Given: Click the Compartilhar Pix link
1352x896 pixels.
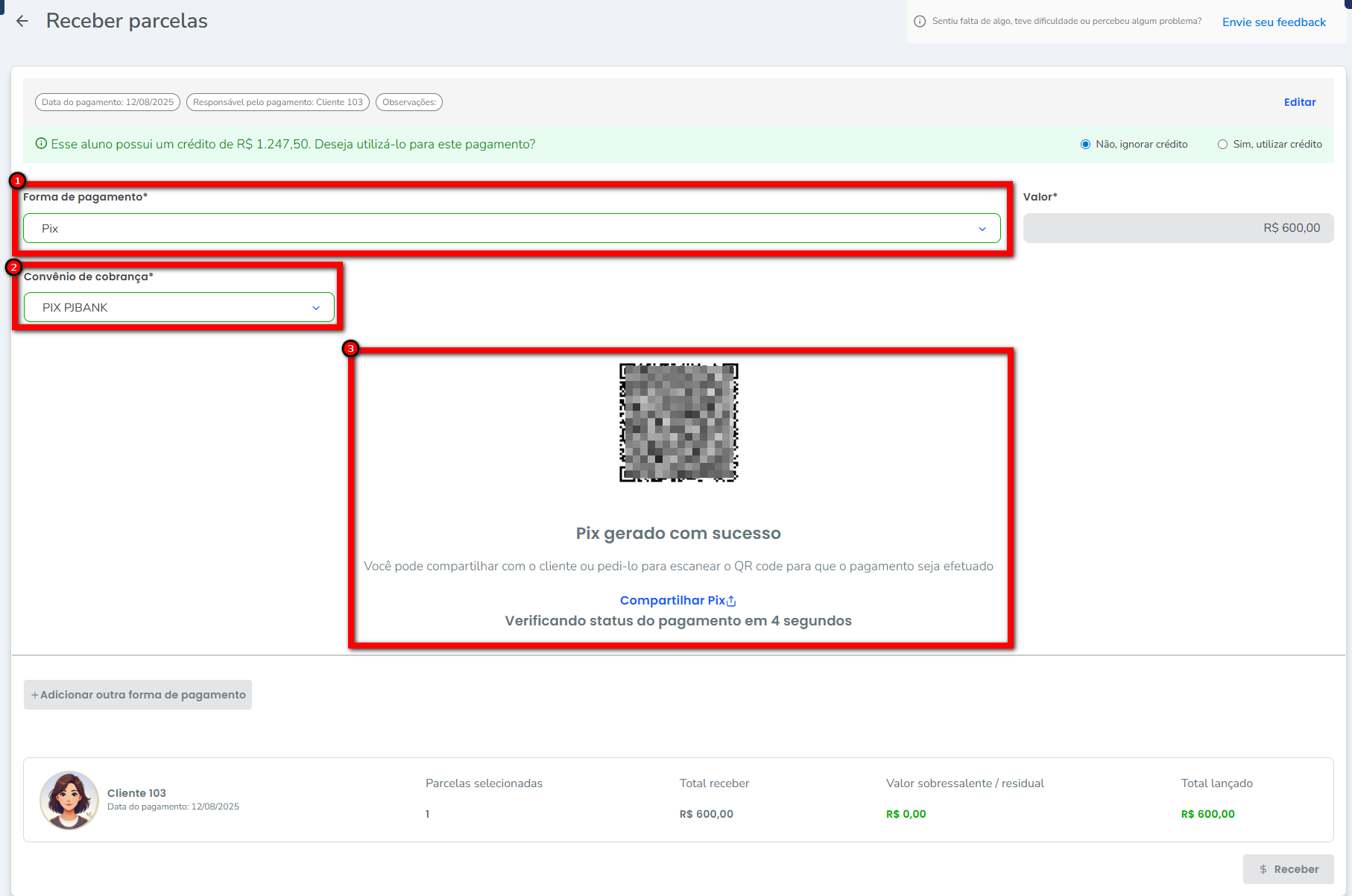Looking at the screenshot, I should (672, 601).
